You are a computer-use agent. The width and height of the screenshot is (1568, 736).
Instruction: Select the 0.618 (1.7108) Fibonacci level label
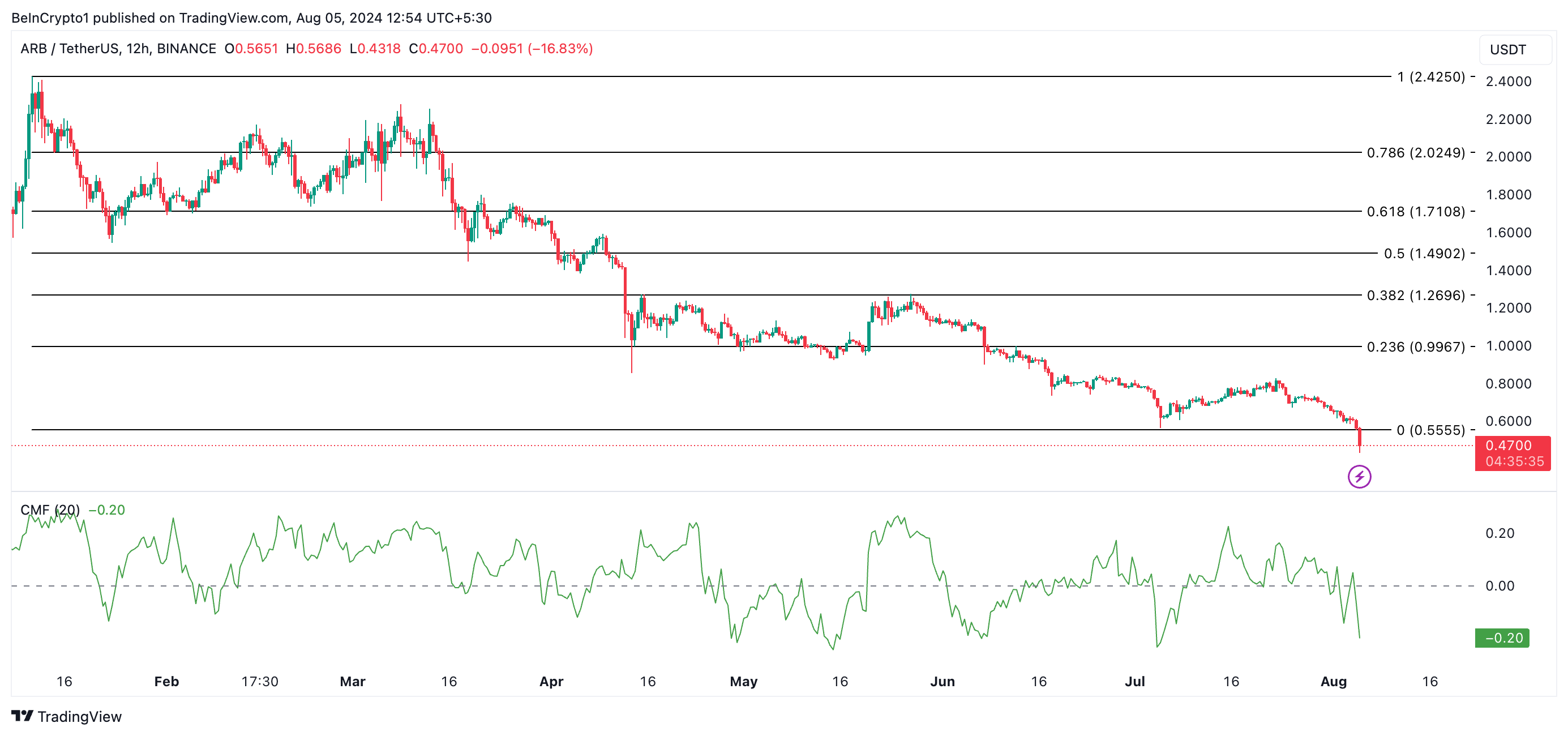tap(1415, 211)
